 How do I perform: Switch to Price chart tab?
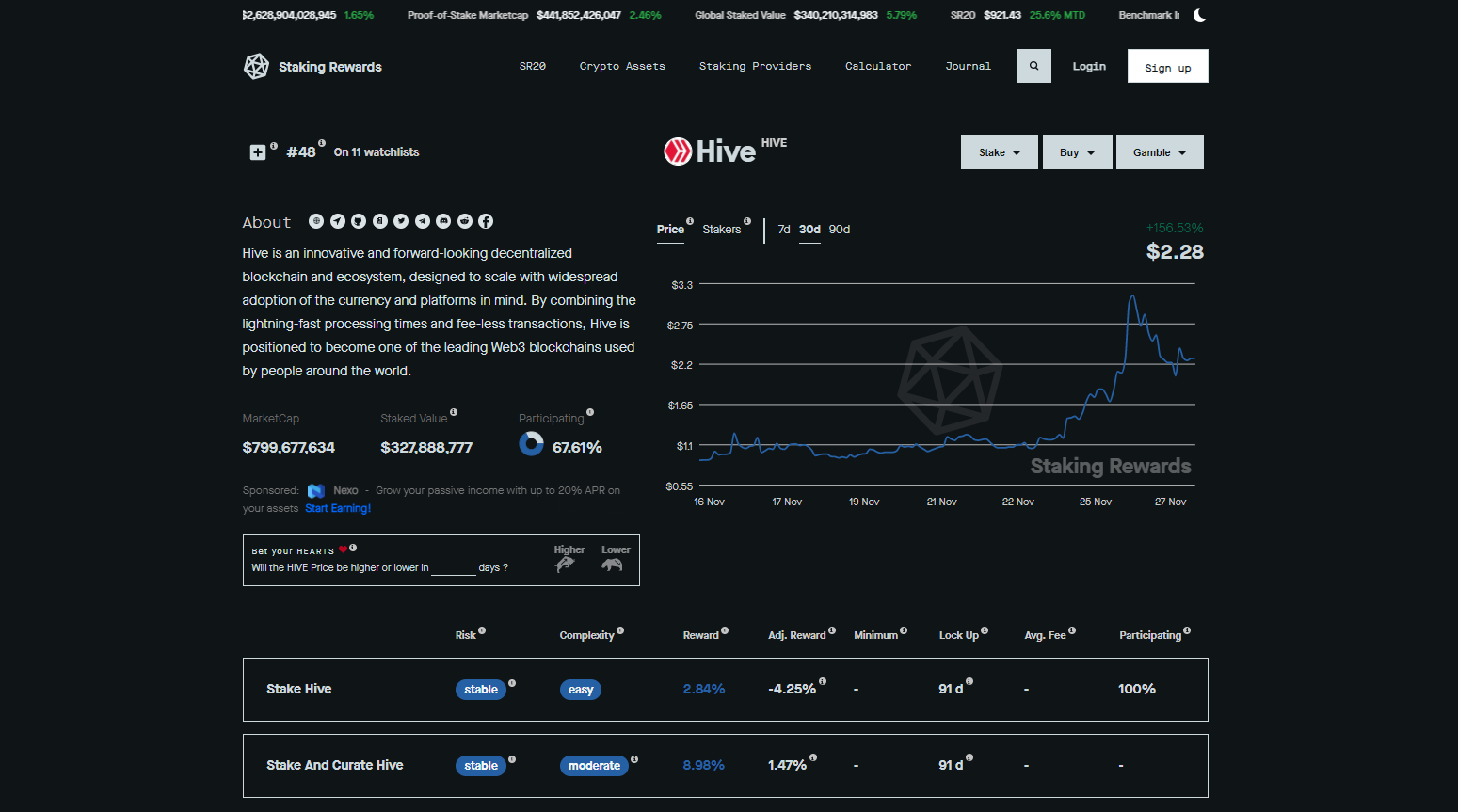tap(670, 230)
